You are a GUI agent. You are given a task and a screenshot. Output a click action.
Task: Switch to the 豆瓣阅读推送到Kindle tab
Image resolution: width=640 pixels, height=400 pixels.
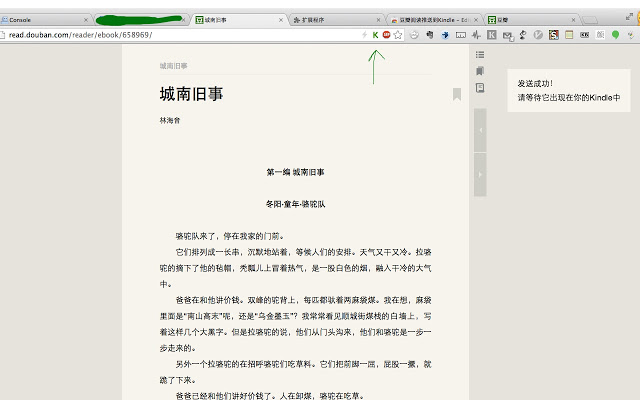[434, 20]
